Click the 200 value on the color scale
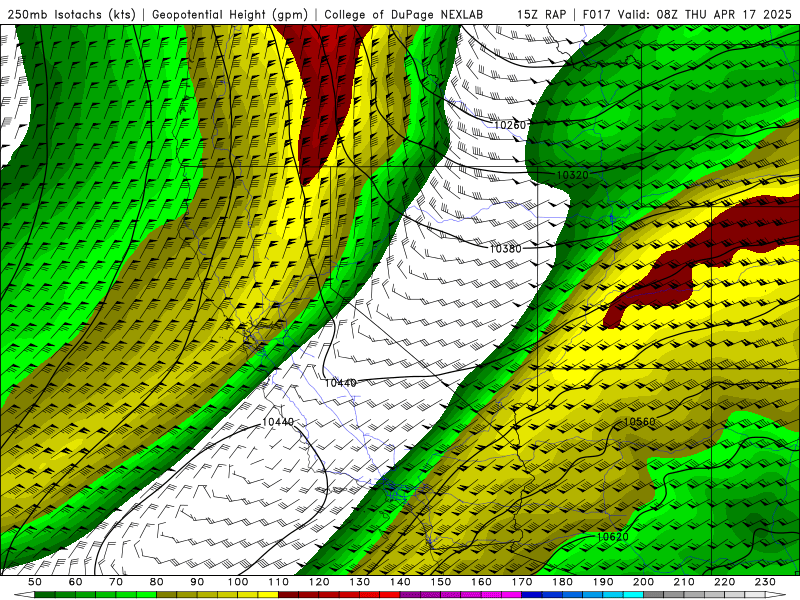 click(643, 582)
